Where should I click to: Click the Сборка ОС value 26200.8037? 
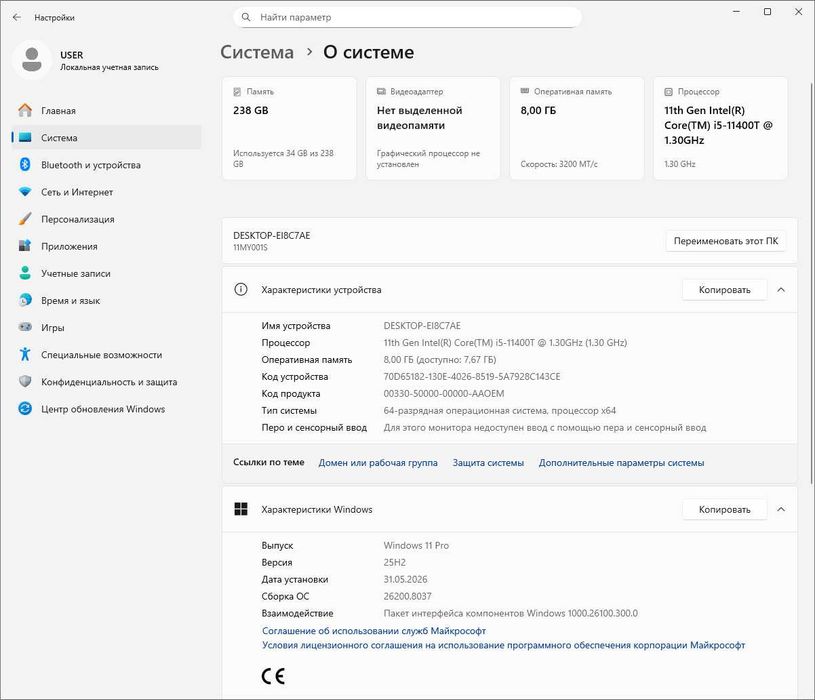[408, 596]
